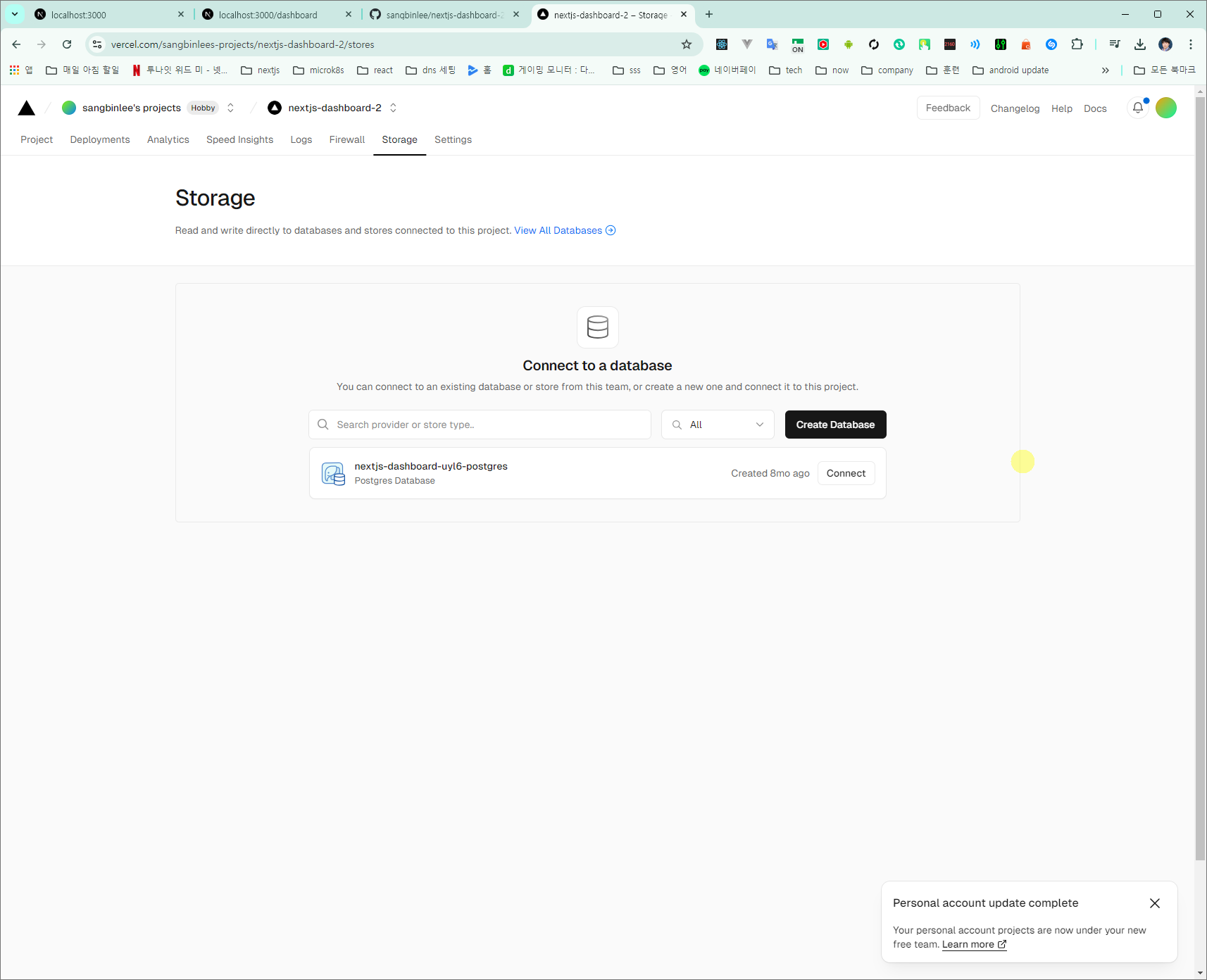Open the notifications bell

(x=1138, y=108)
